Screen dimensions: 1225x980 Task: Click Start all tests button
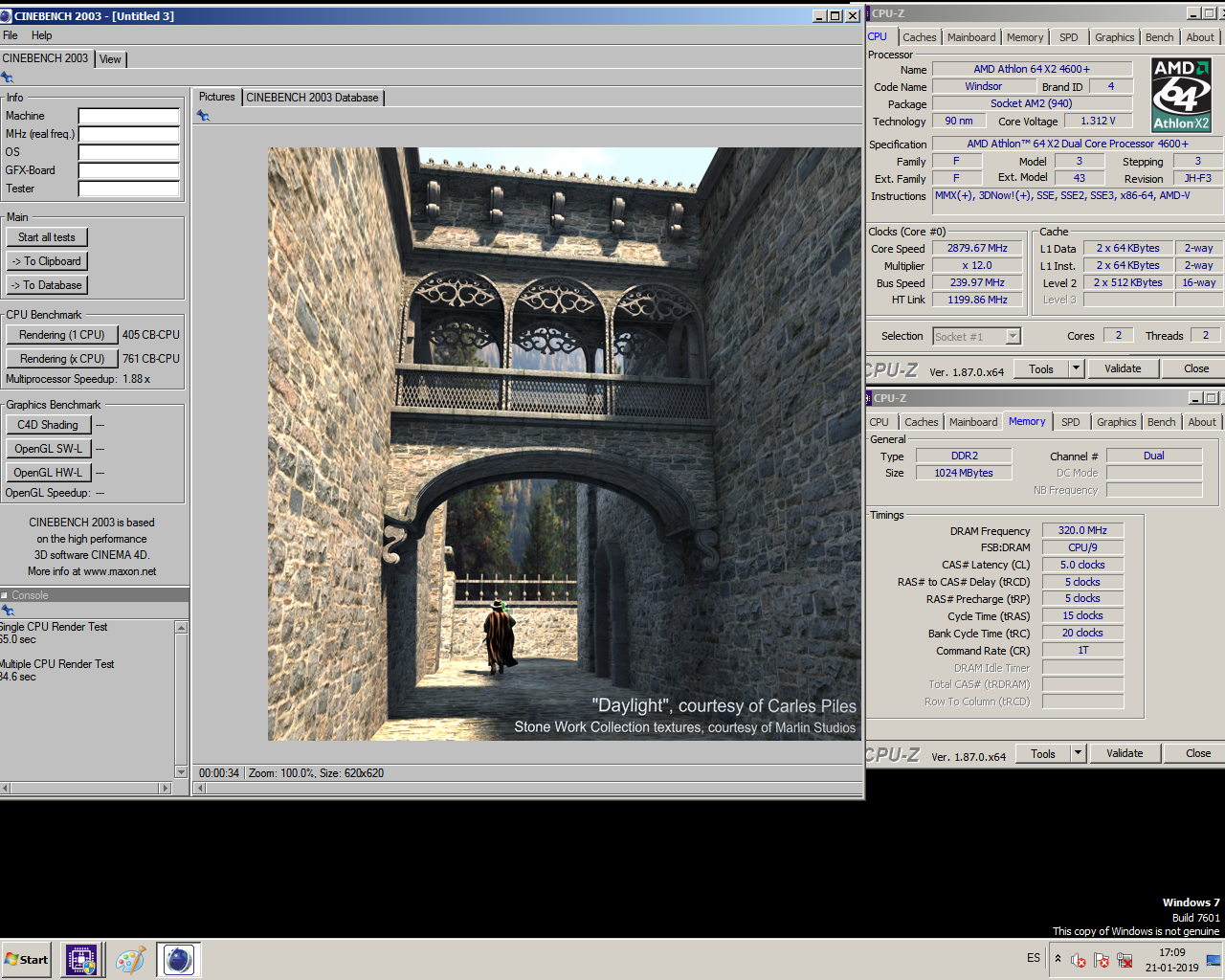[x=47, y=237]
